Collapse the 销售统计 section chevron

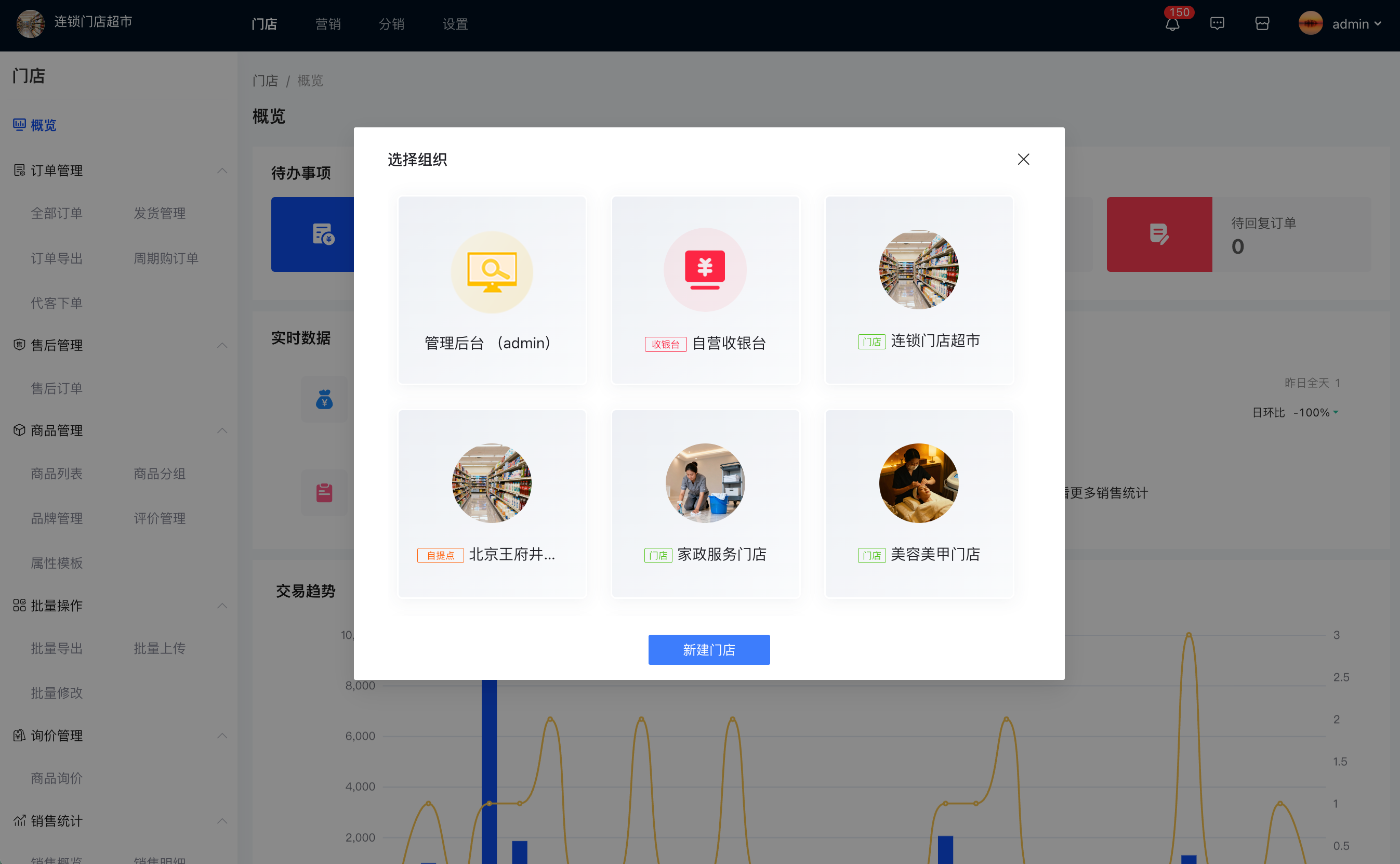tap(222, 821)
